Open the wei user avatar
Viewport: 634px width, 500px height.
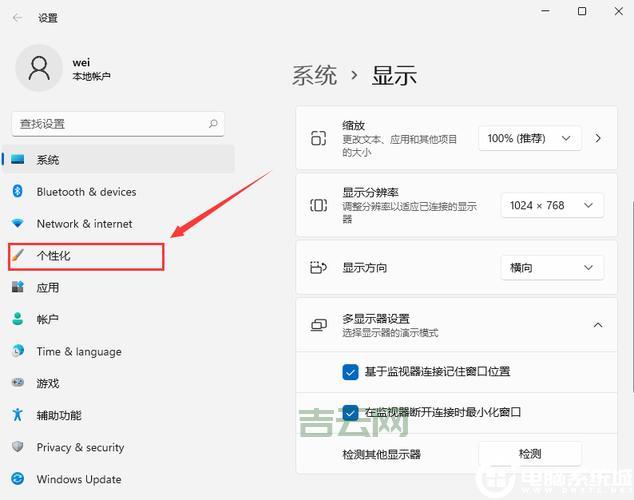(39, 68)
